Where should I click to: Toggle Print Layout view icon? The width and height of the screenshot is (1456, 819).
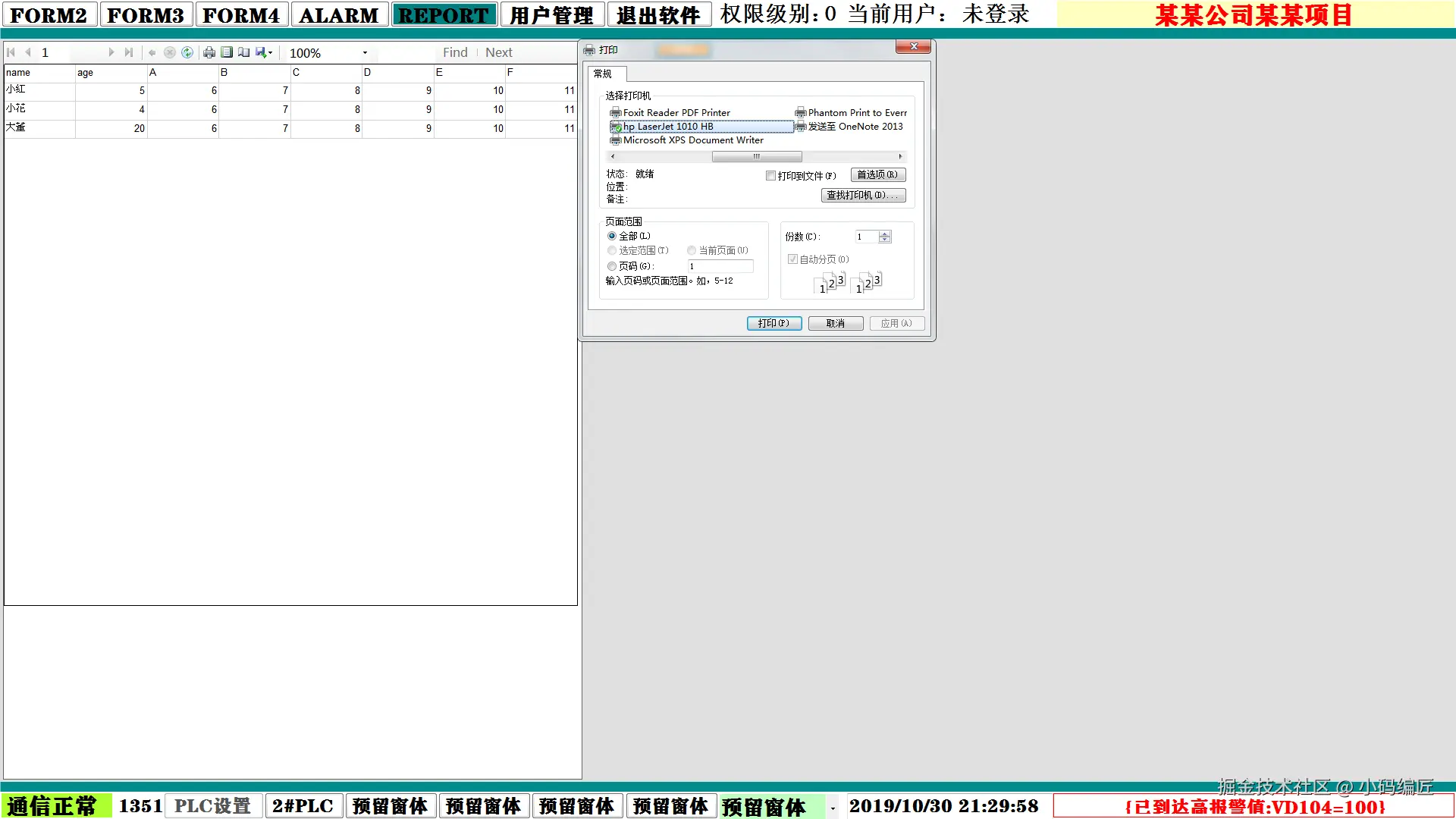pos(227,52)
